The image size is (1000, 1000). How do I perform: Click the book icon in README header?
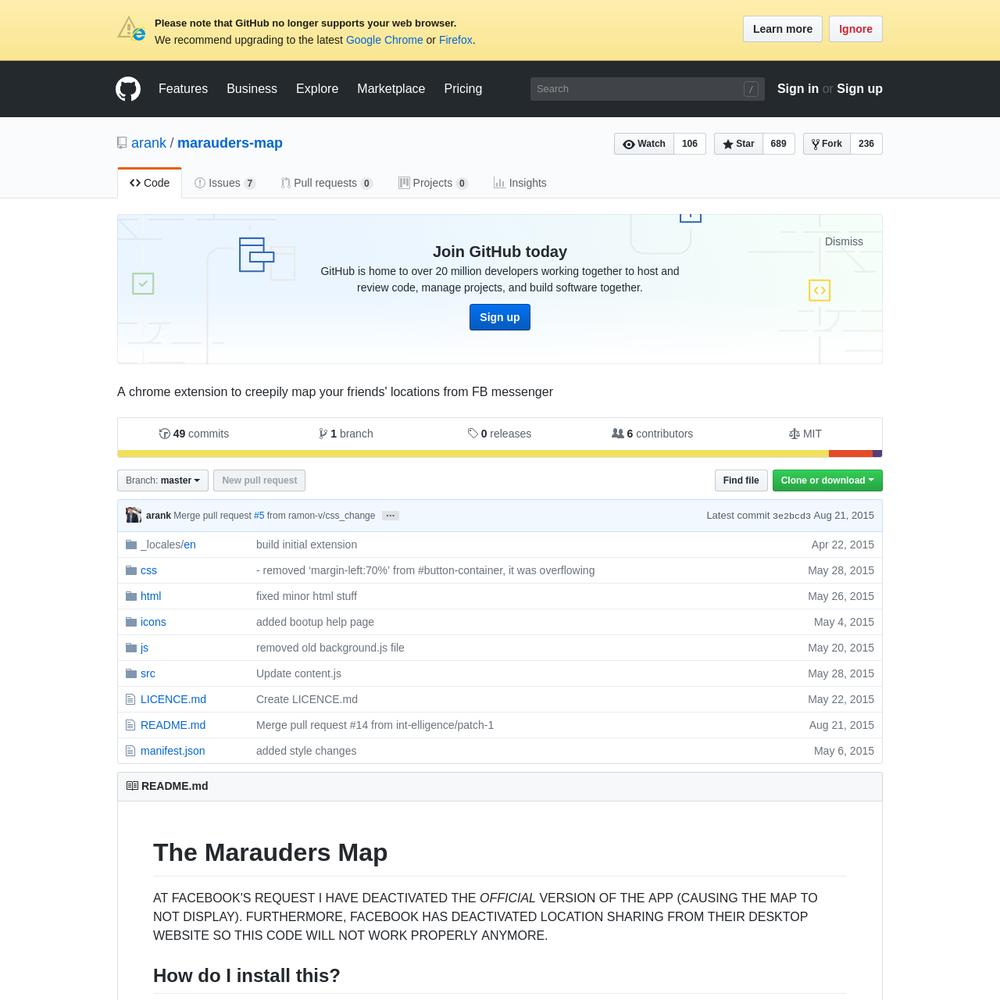coord(132,786)
